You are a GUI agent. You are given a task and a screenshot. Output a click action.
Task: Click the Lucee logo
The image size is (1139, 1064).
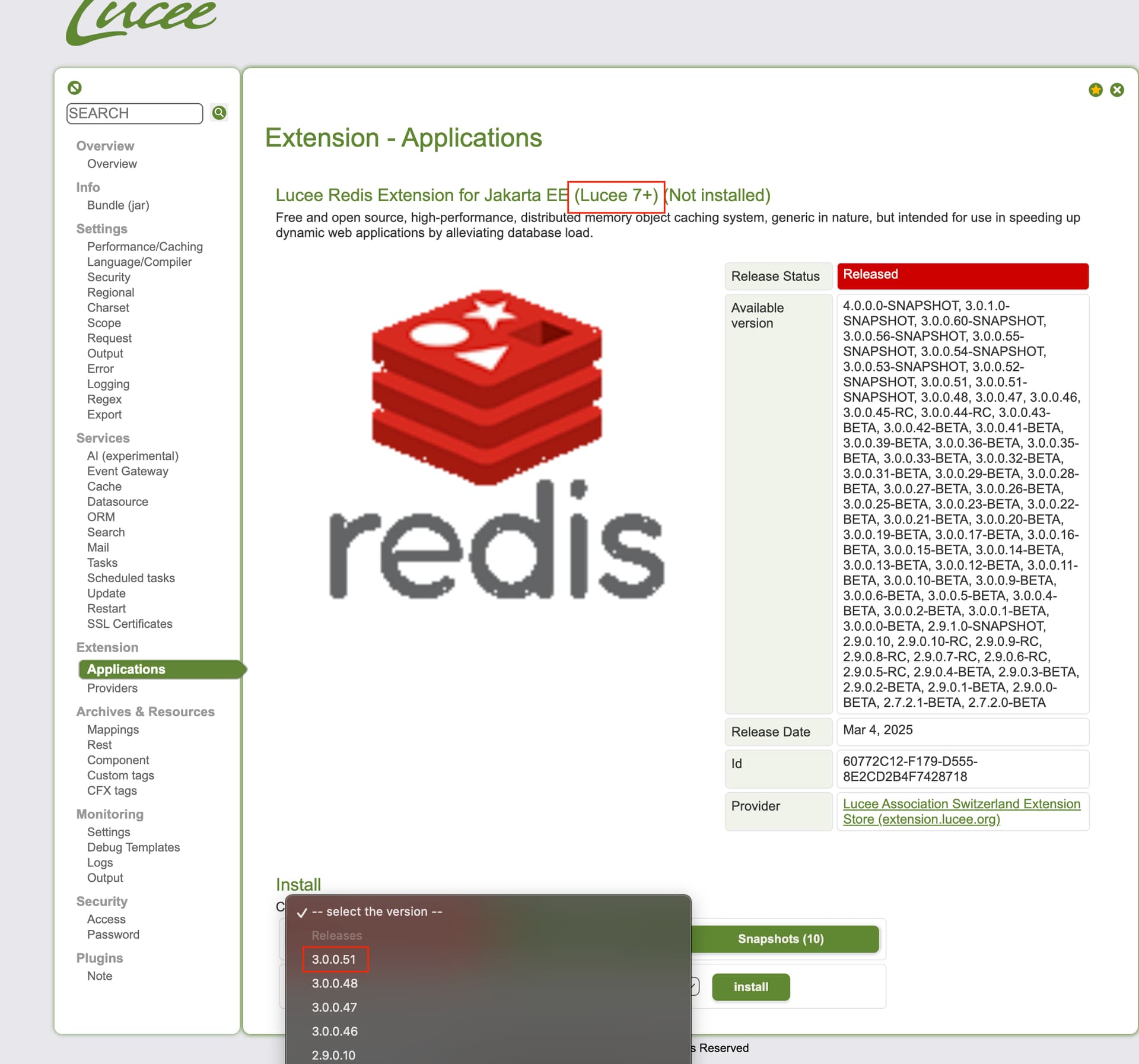pos(141,21)
